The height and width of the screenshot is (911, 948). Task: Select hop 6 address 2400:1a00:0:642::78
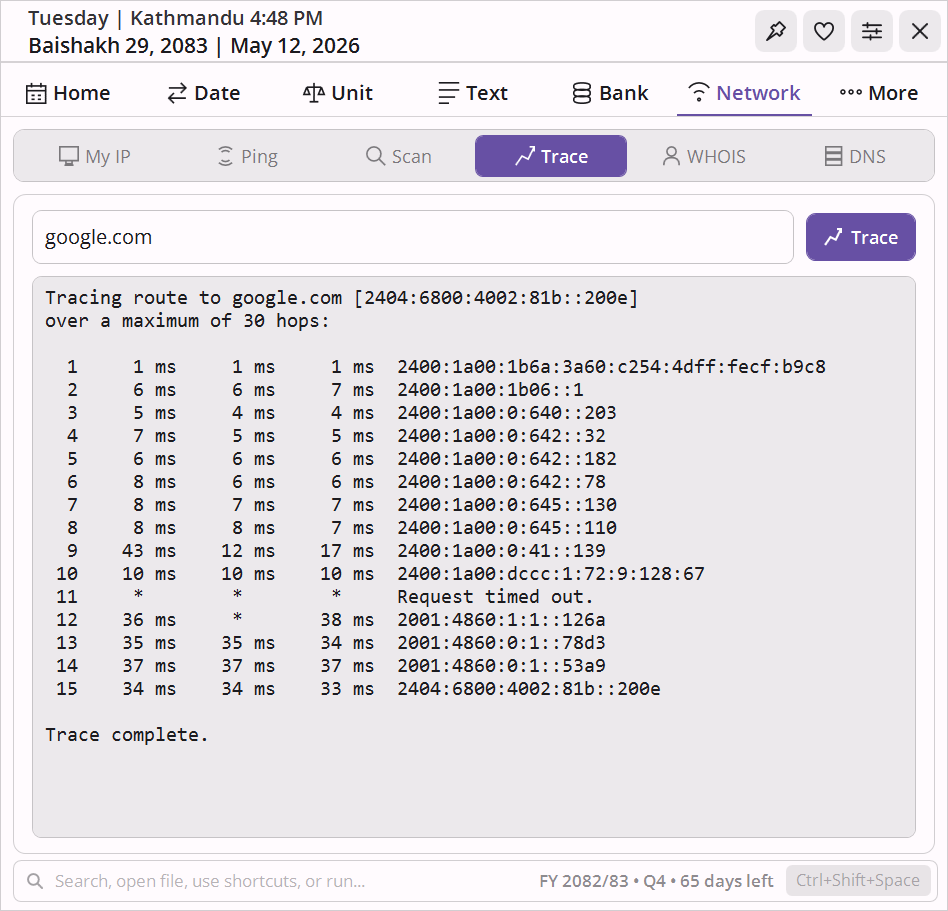tap(501, 481)
